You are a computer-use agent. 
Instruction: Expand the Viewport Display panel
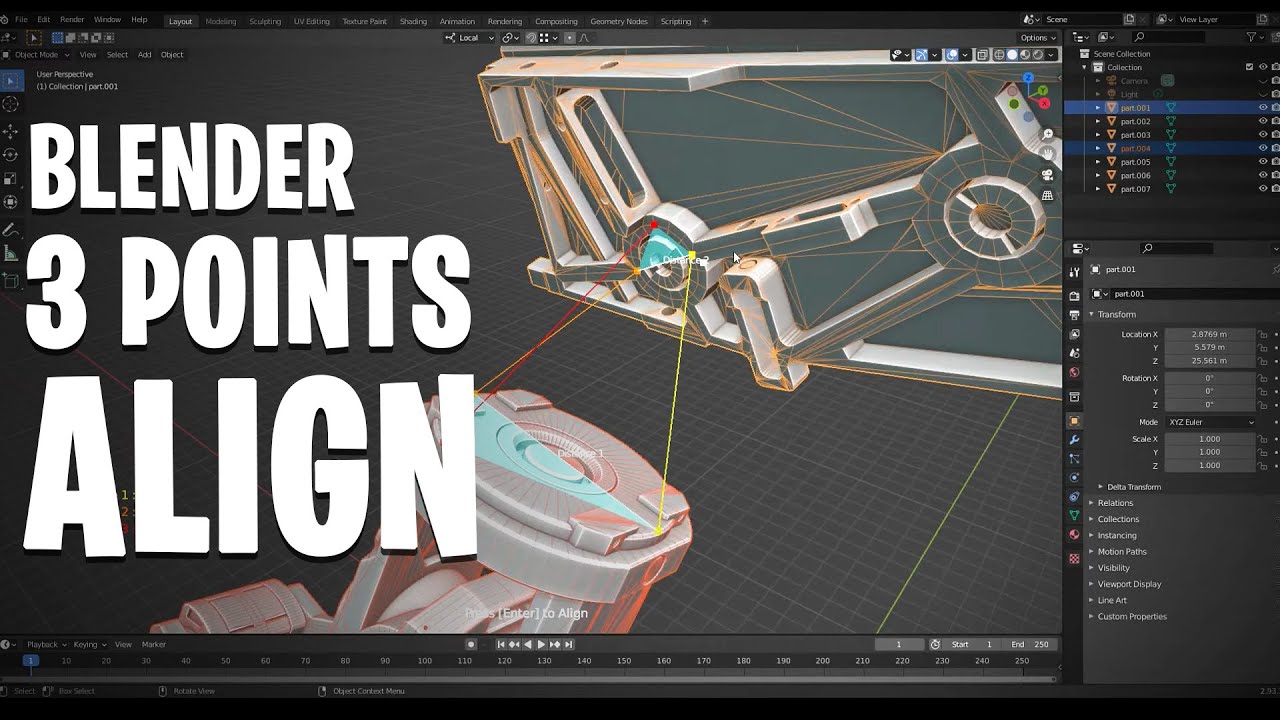coord(1092,584)
